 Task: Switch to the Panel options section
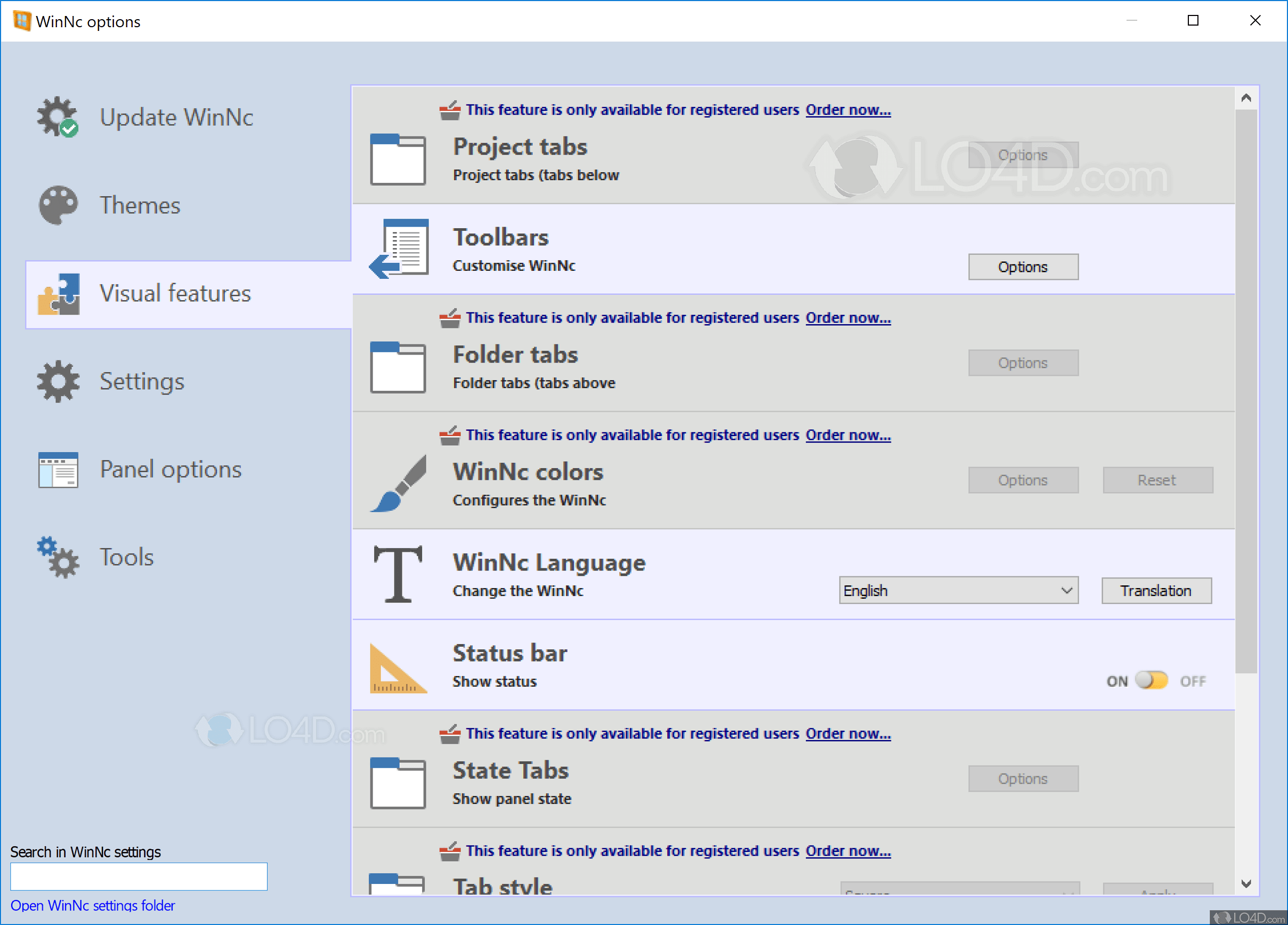[x=171, y=469]
